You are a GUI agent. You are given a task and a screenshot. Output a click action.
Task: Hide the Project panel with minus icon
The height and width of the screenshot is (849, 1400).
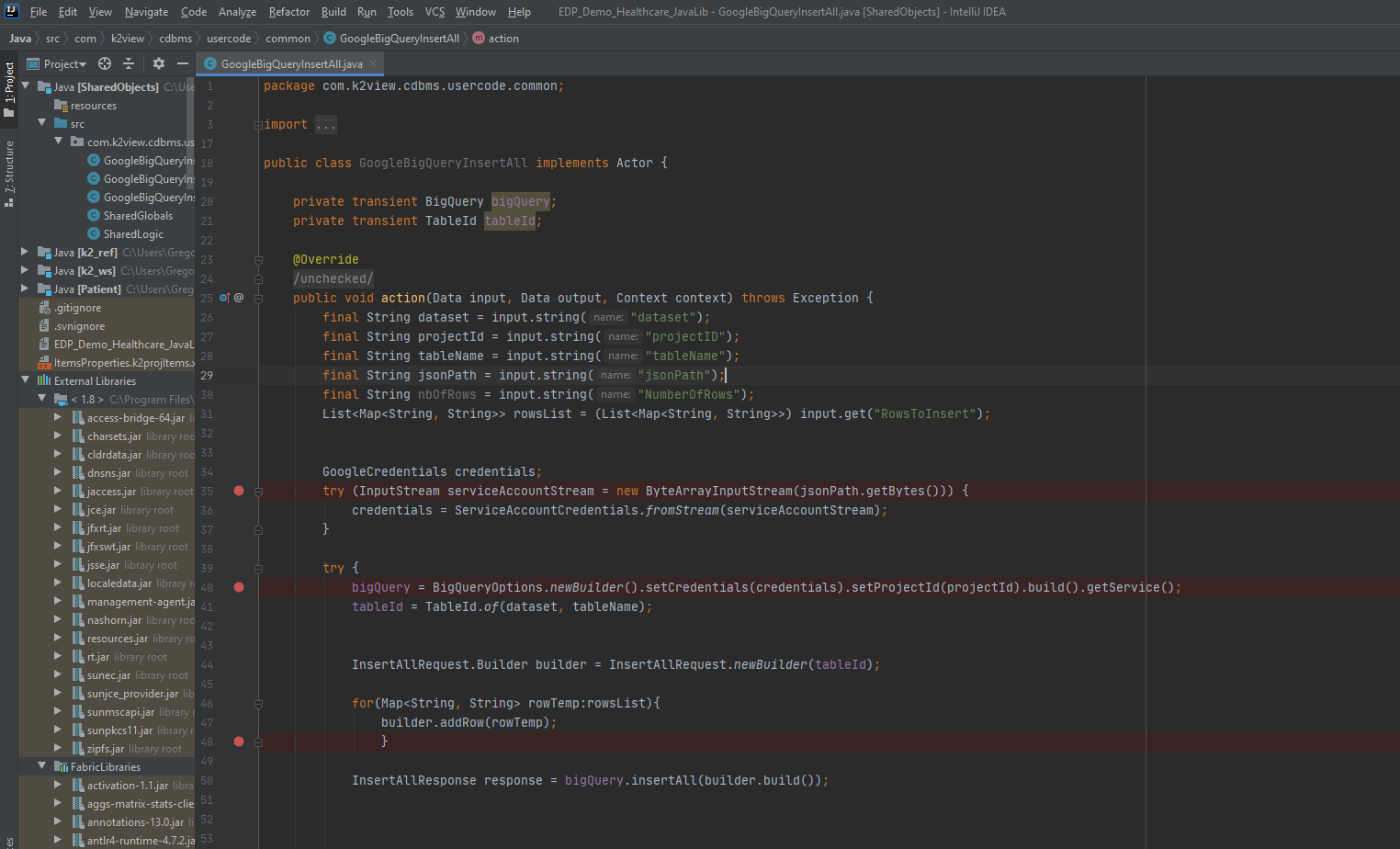tap(183, 63)
